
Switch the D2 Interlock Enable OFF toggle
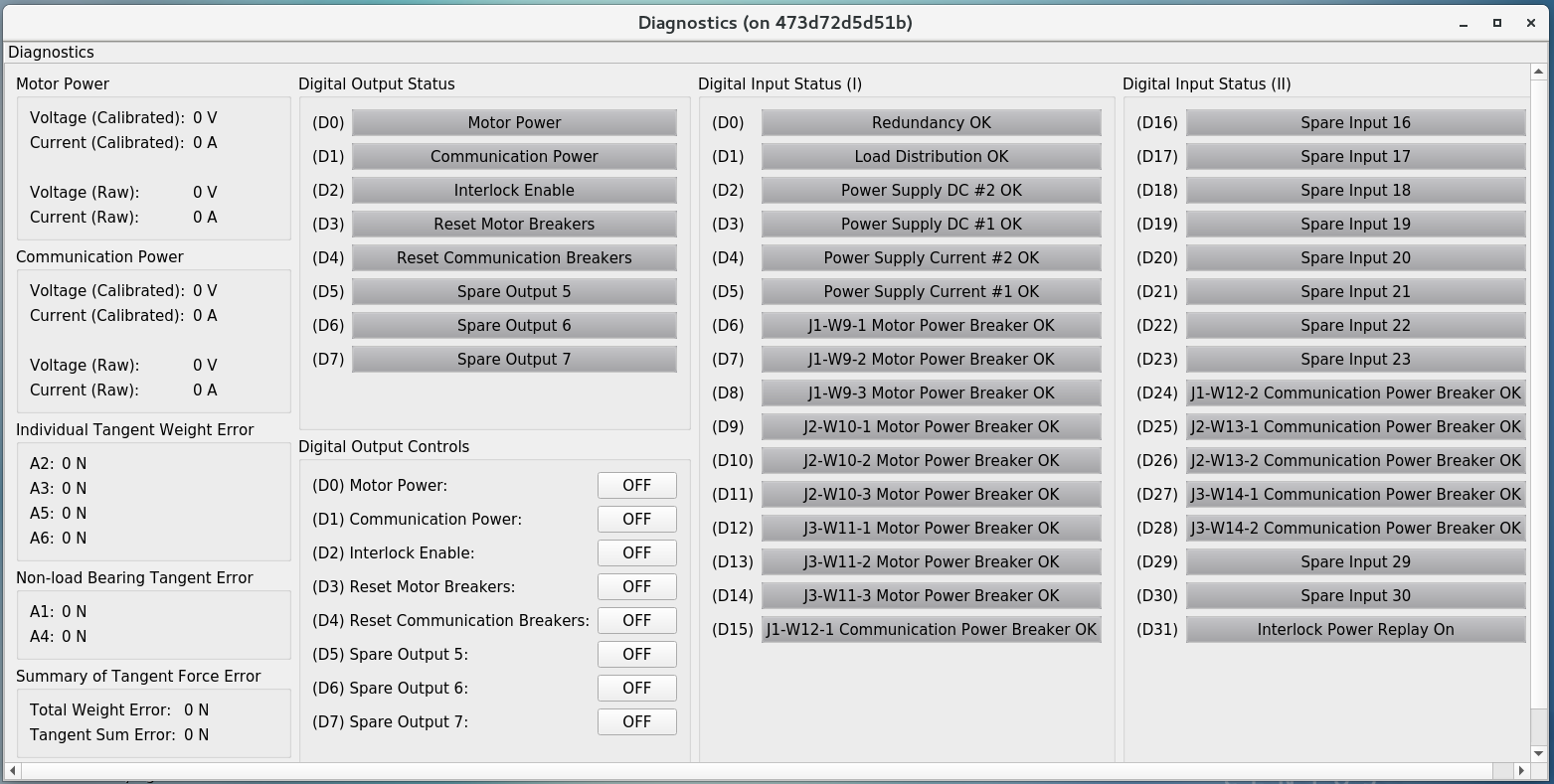coord(636,552)
